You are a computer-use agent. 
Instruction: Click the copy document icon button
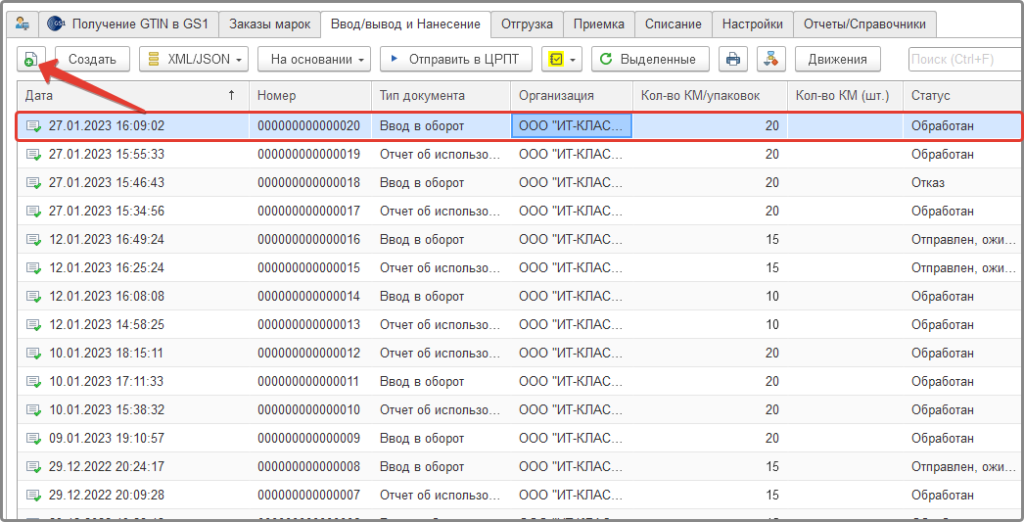pyautogui.click(x=31, y=59)
